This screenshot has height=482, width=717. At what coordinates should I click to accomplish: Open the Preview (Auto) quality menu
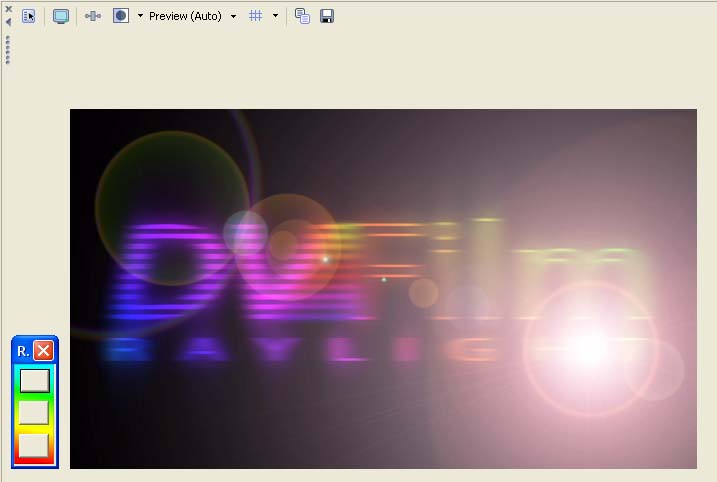[193, 16]
